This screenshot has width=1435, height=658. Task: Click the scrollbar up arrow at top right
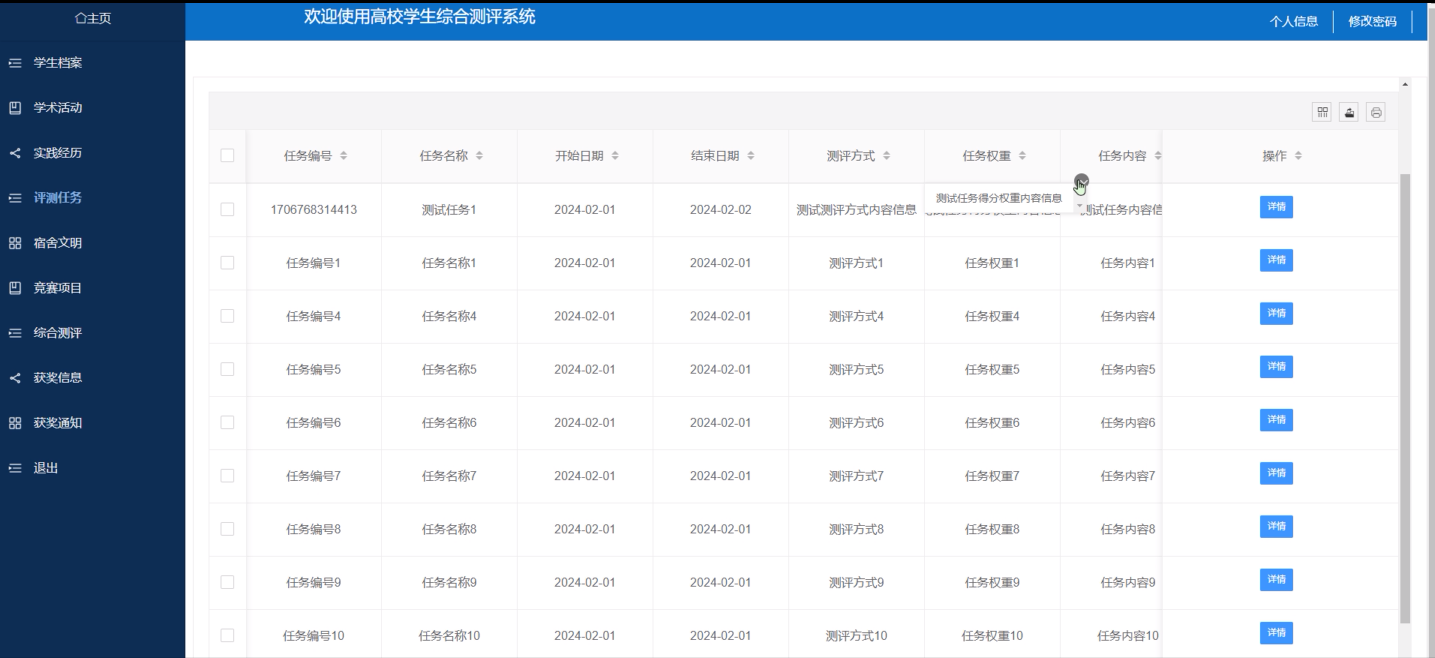click(1405, 83)
